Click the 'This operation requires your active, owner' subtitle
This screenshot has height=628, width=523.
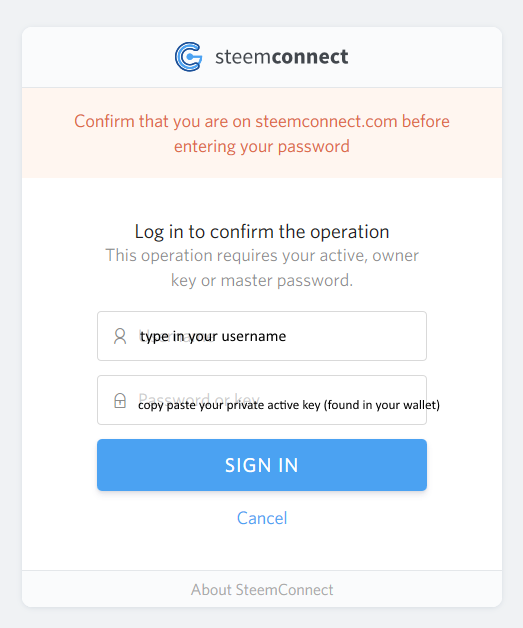tap(262, 256)
